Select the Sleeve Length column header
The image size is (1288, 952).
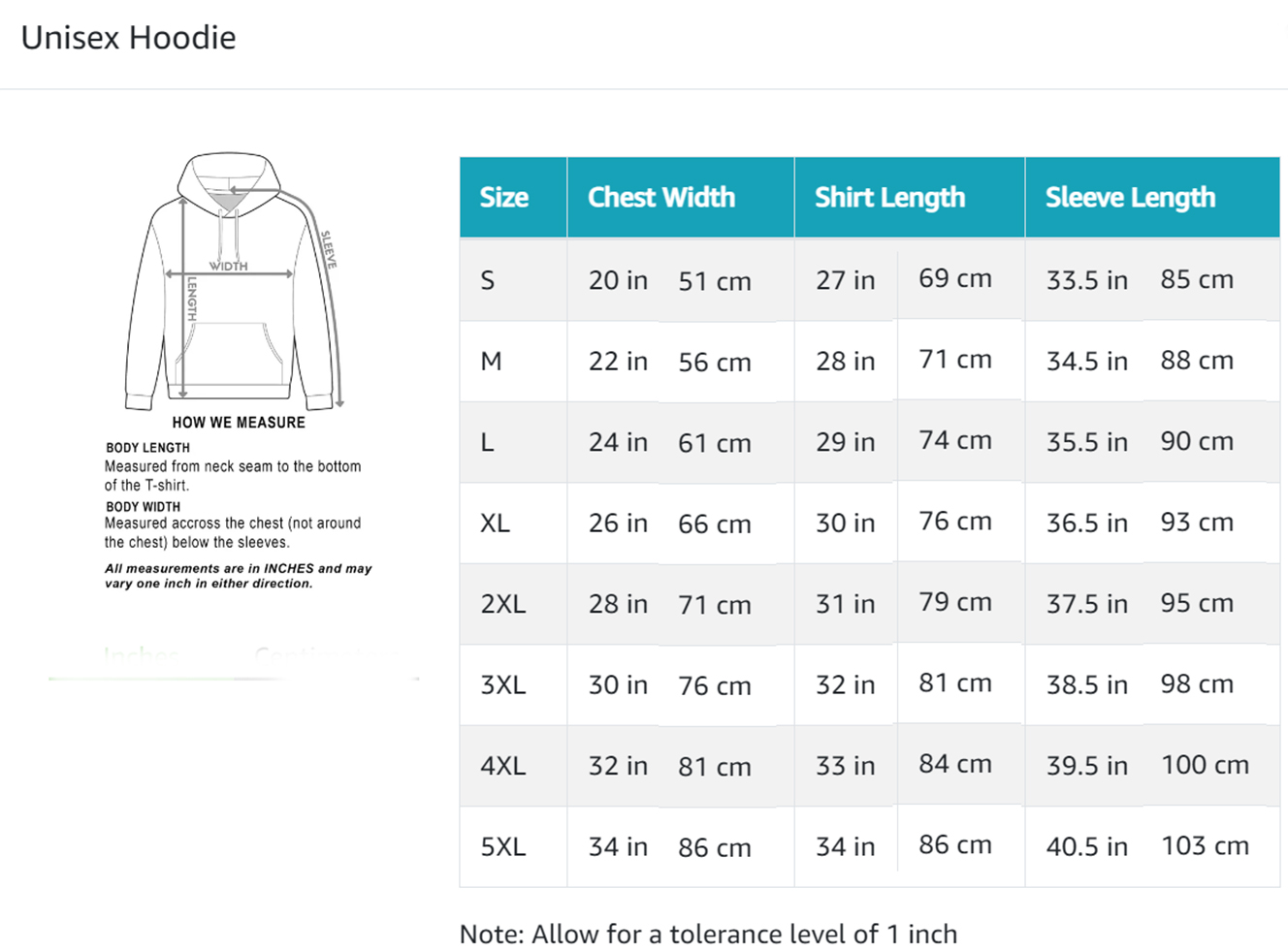tap(1130, 198)
